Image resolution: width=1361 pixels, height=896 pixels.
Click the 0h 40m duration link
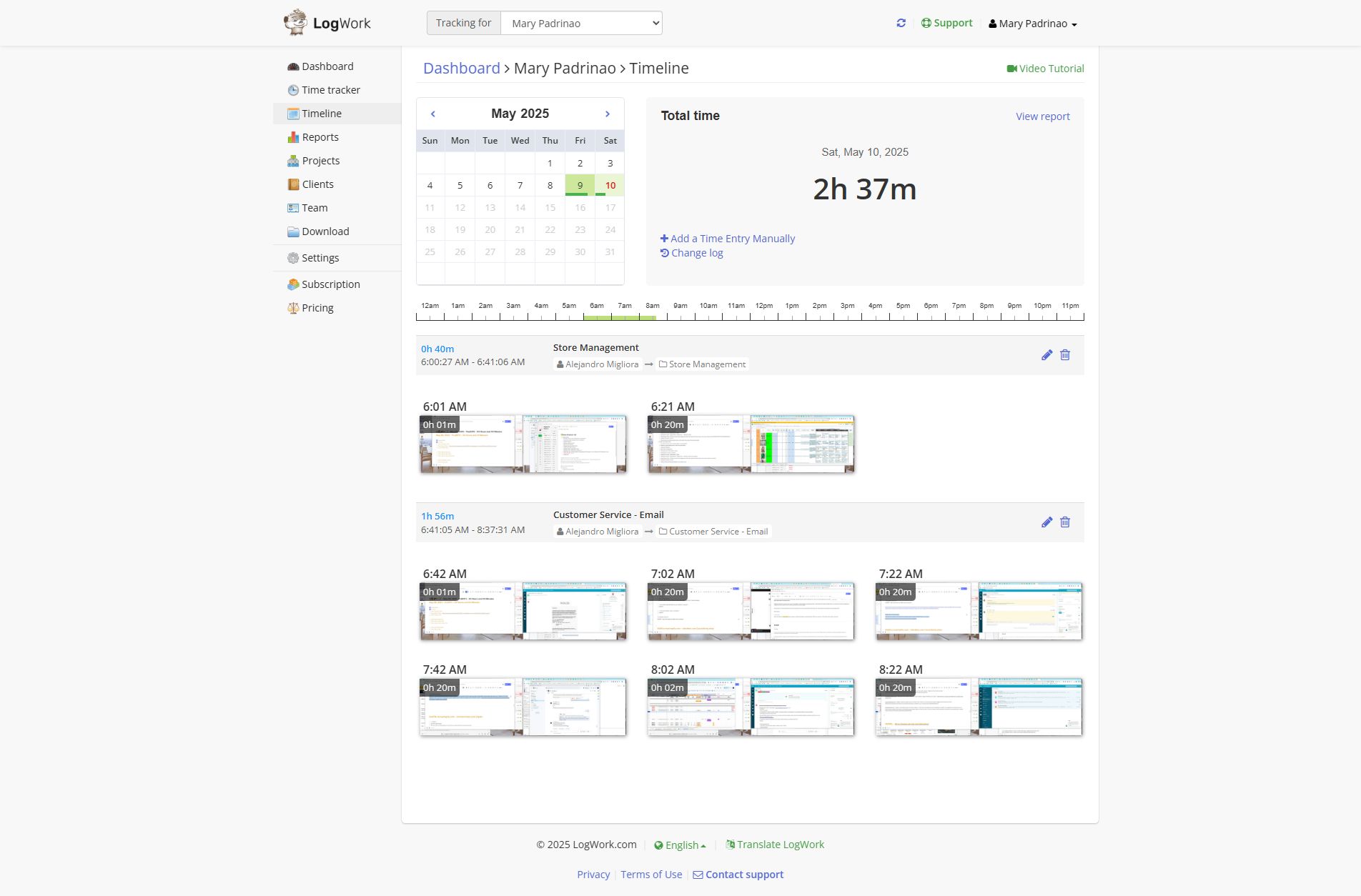point(437,349)
